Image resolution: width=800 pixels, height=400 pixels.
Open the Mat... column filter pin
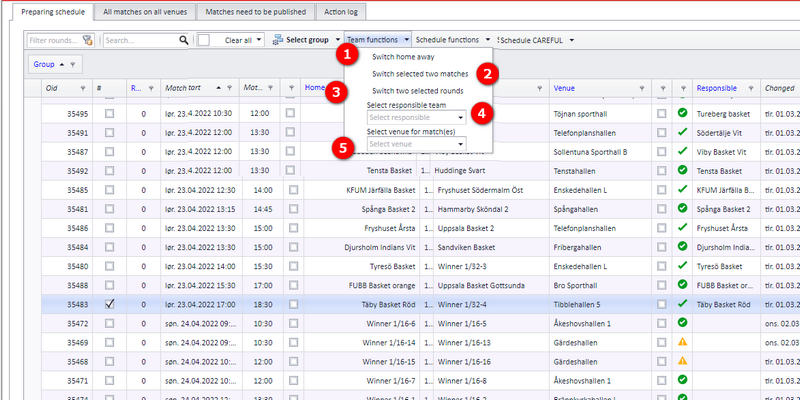click(270, 88)
